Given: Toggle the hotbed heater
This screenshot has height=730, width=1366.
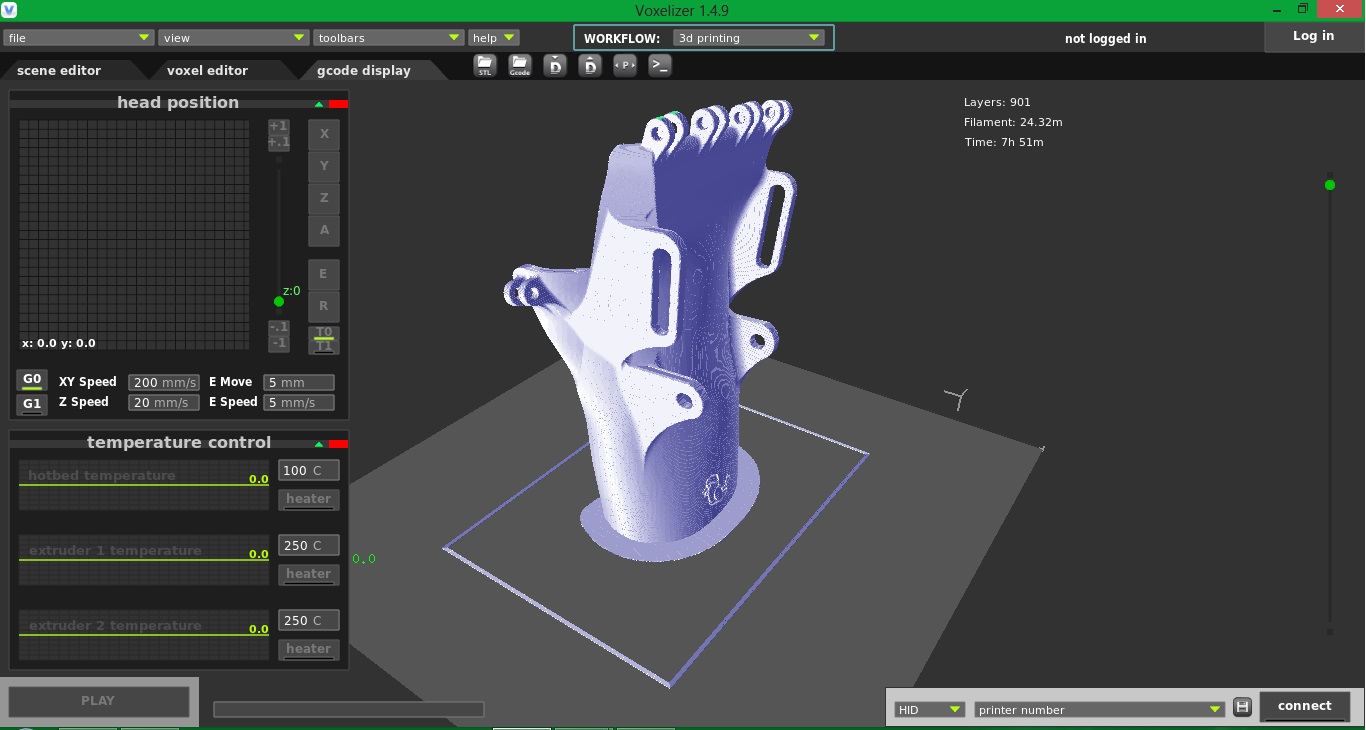Looking at the screenshot, I should 308,500.
